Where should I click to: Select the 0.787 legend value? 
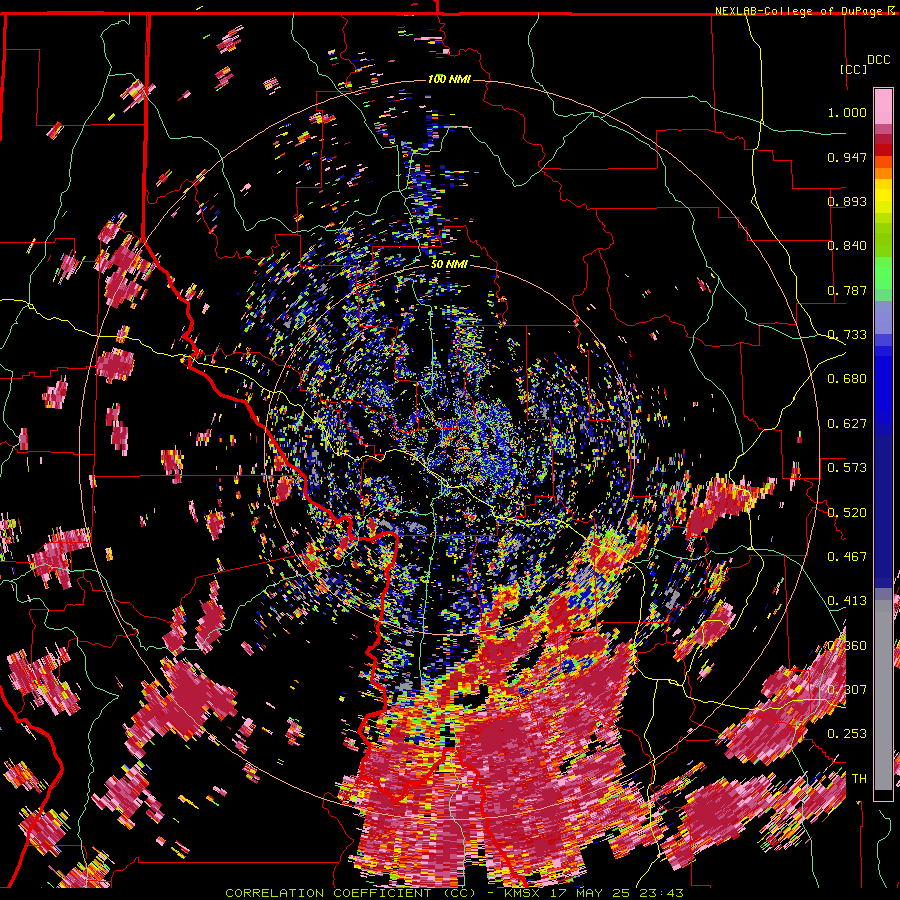pos(847,290)
